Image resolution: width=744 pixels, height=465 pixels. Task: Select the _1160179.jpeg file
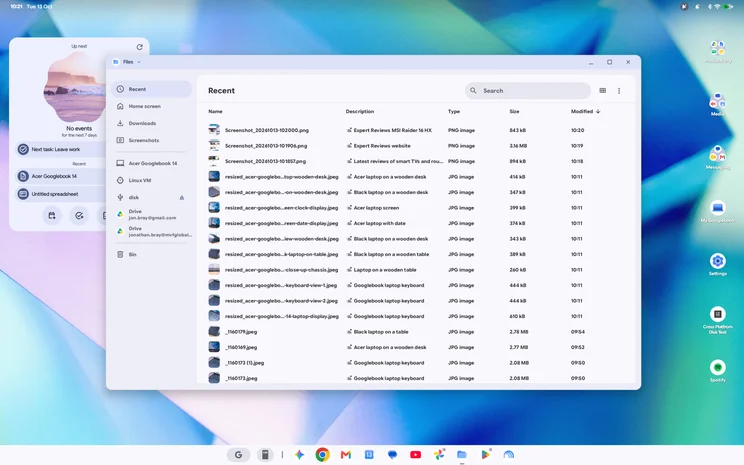(x=241, y=332)
